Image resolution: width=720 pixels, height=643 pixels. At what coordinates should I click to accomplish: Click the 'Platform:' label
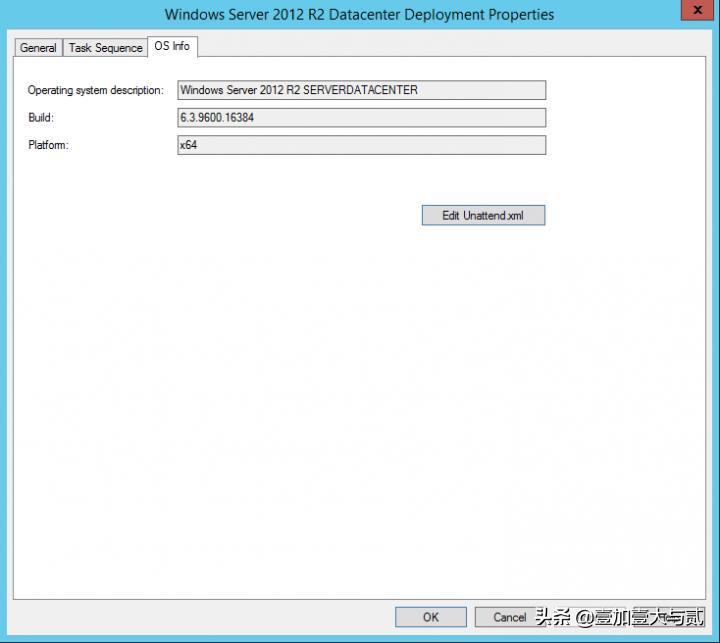(x=48, y=145)
